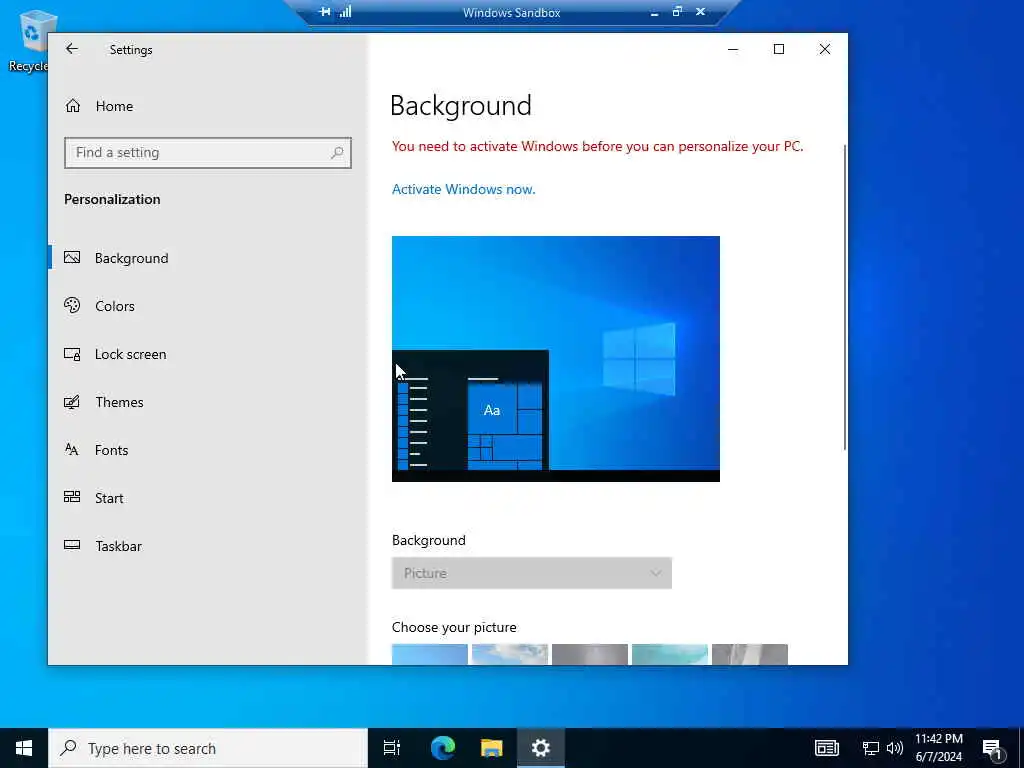
Task: Choose the fifth gray picture thumbnail
Action: pyautogui.click(x=750, y=654)
